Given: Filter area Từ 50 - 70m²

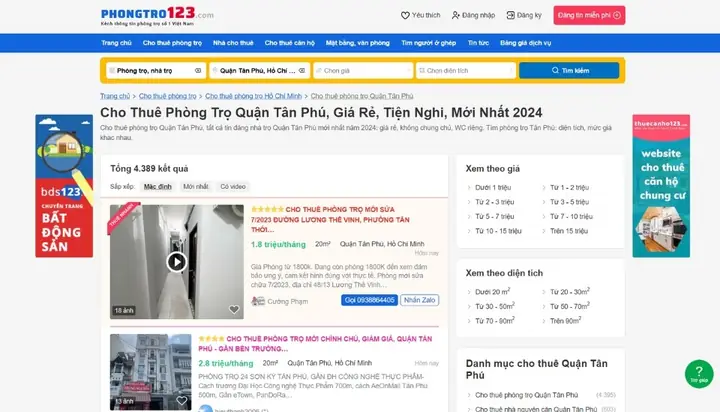Looking at the screenshot, I should pyautogui.click(x=570, y=306).
